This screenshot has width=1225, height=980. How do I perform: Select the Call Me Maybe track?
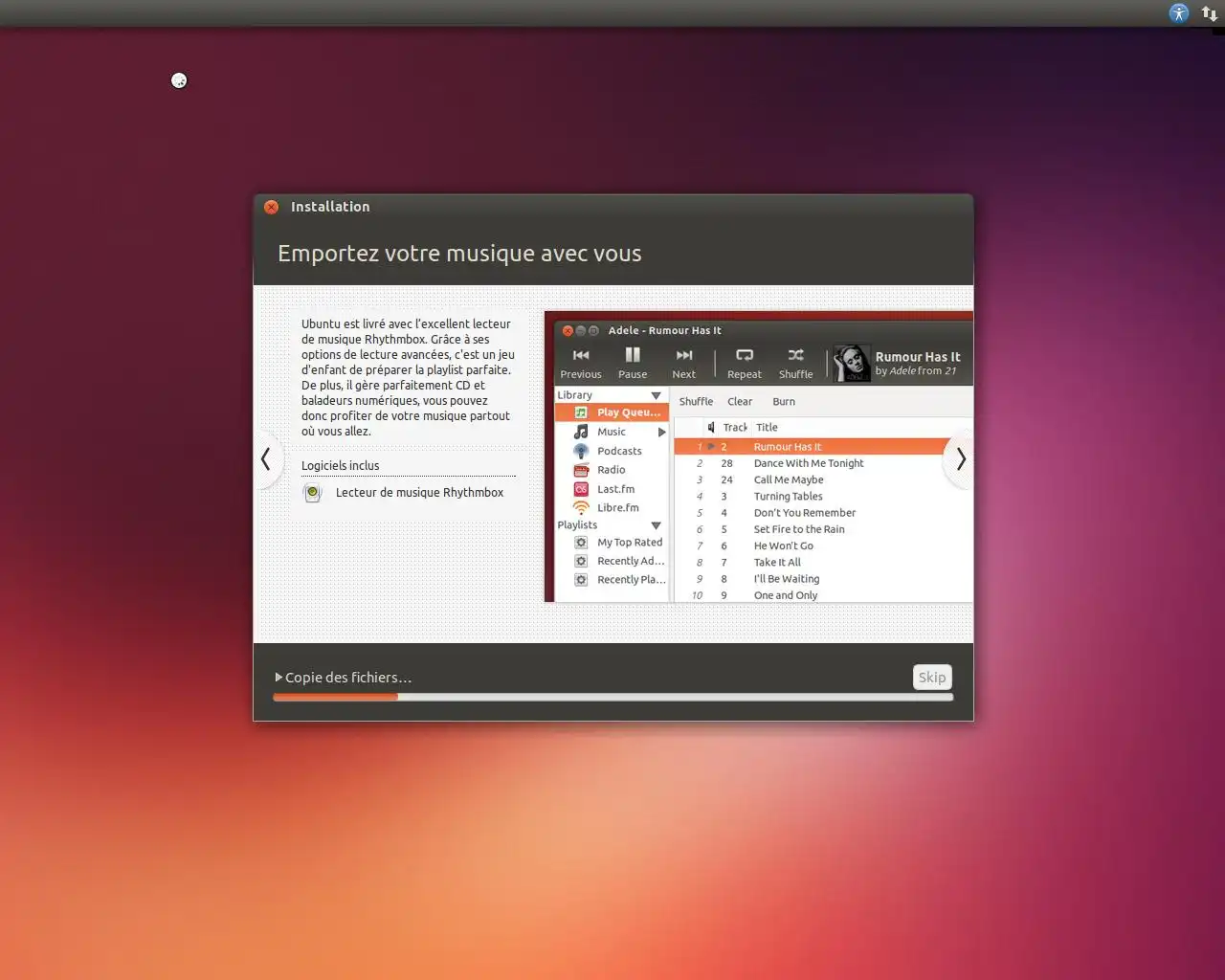point(823,479)
